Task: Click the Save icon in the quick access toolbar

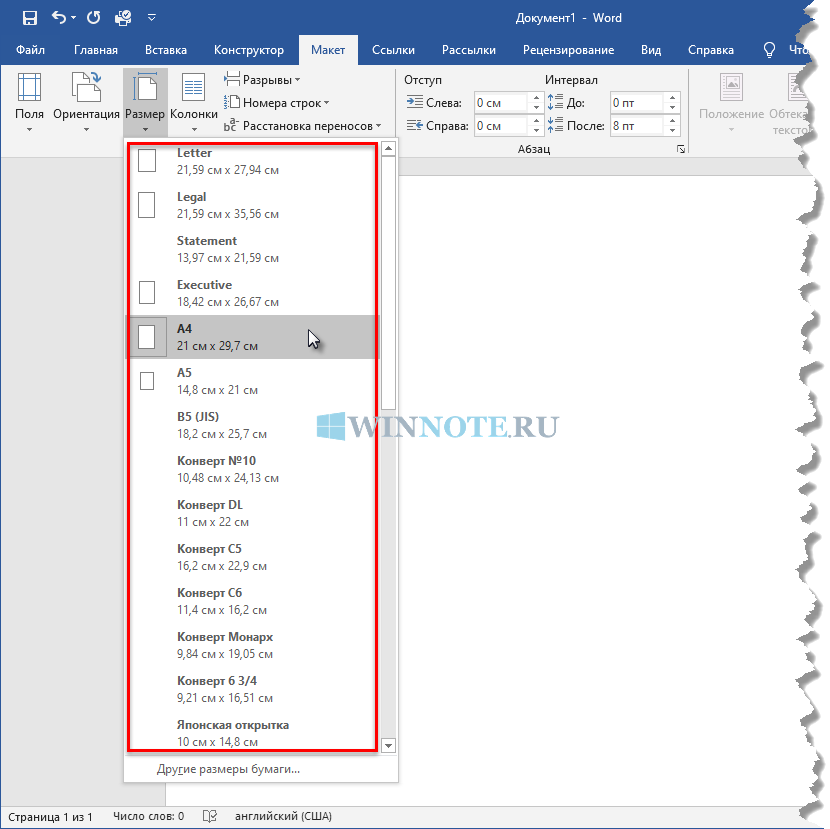Action: (30, 18)
